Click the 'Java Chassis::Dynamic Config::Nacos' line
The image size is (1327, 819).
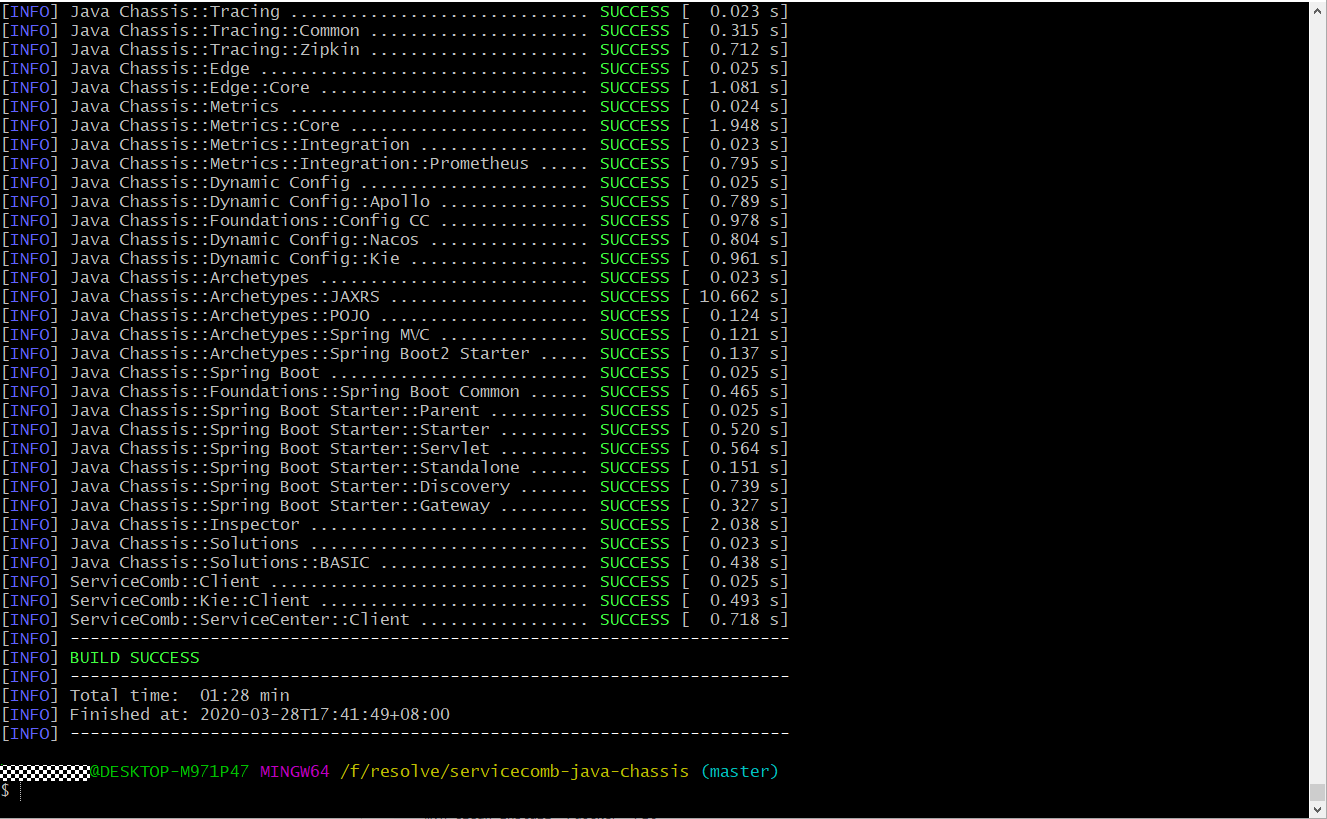395,240
